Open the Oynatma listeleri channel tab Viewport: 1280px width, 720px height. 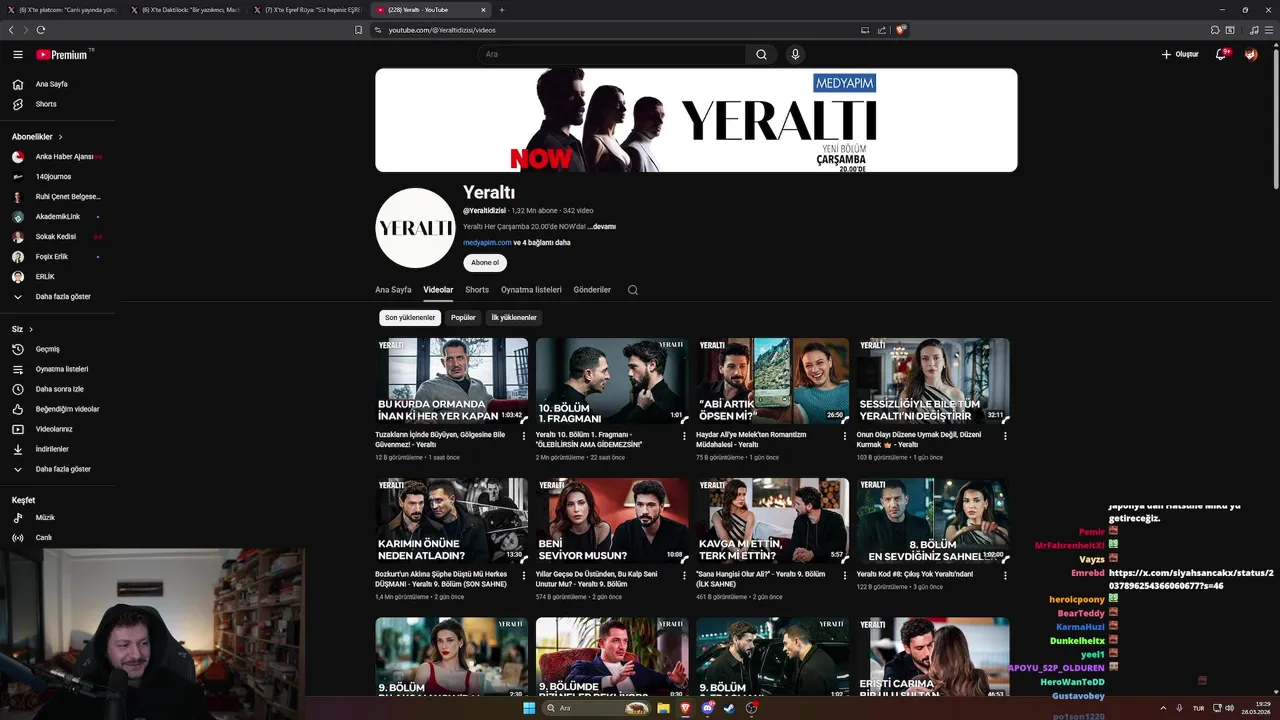[531, 290]
